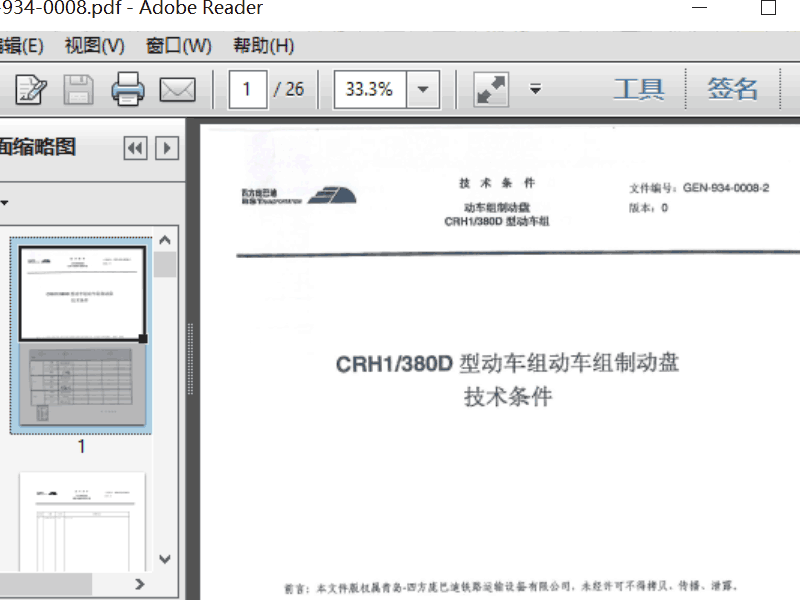Open the 窗口(W) menu

179,46
